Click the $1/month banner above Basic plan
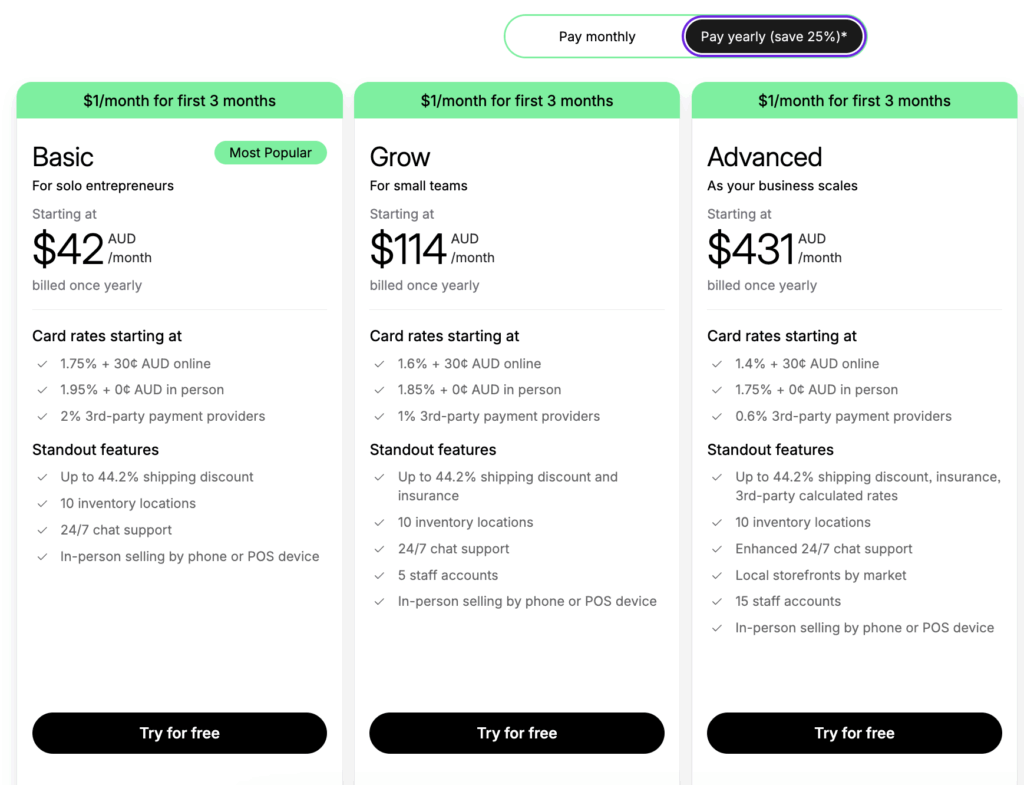Screen dimensions: 1024x785 (179, 101)
